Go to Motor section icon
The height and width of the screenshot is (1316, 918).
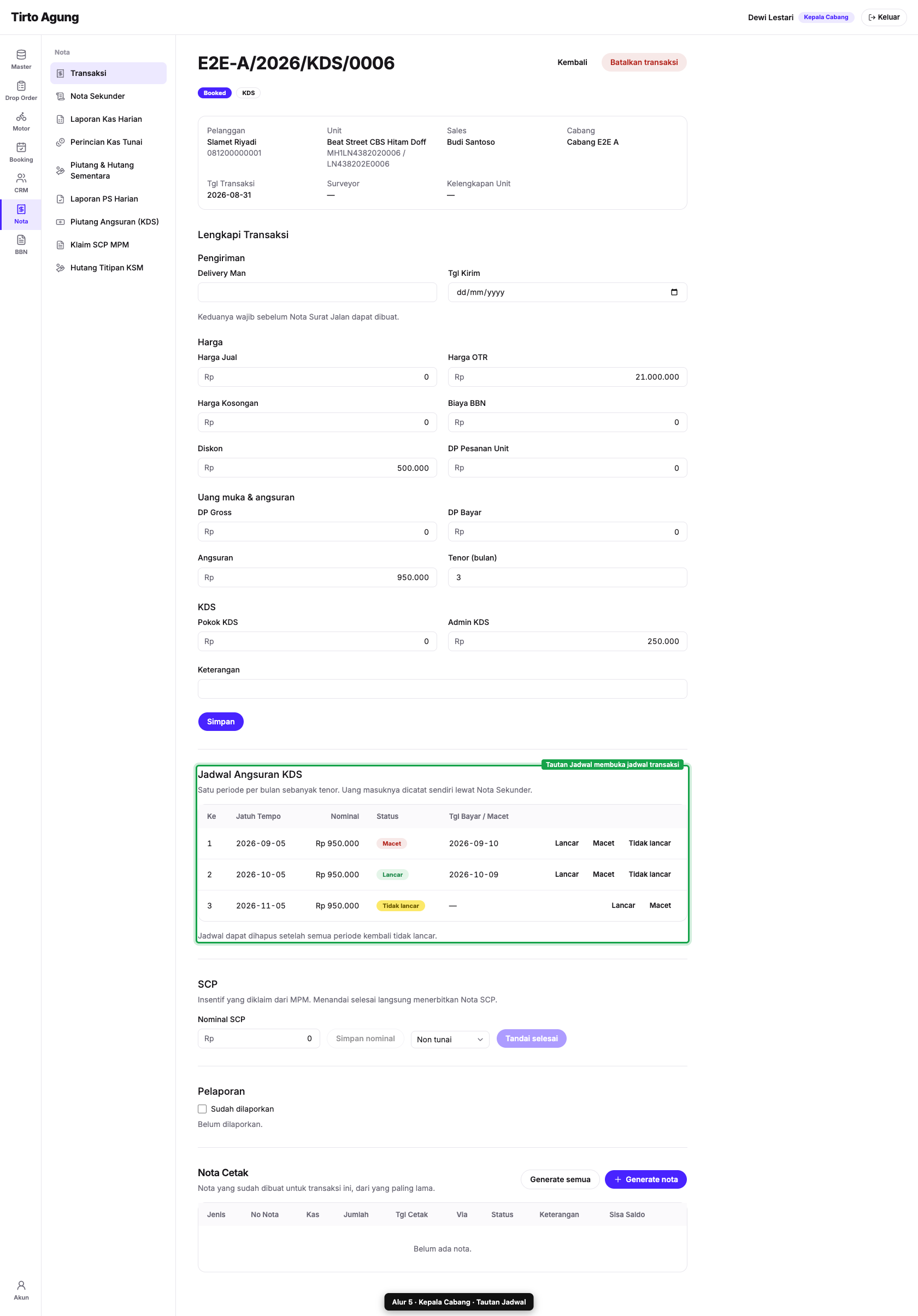21,117
